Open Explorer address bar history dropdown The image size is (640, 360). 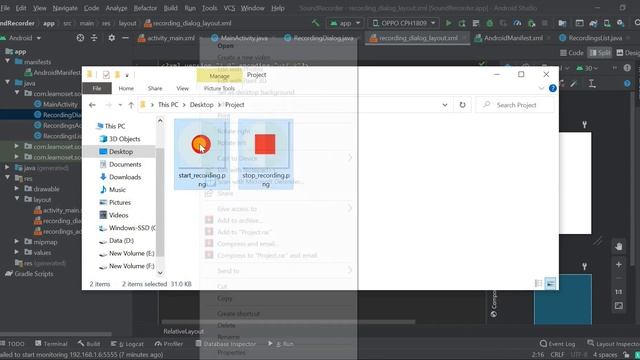click(x=444, y=105)
